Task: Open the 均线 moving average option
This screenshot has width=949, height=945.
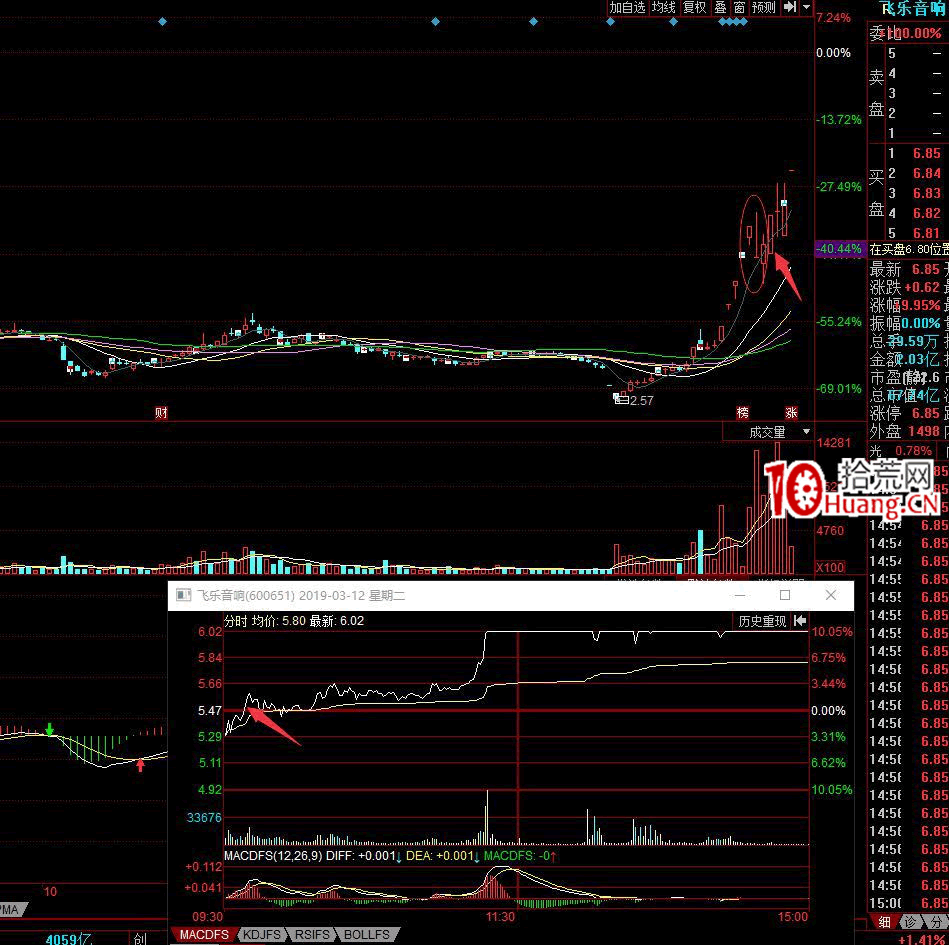Action: [663, 7]
